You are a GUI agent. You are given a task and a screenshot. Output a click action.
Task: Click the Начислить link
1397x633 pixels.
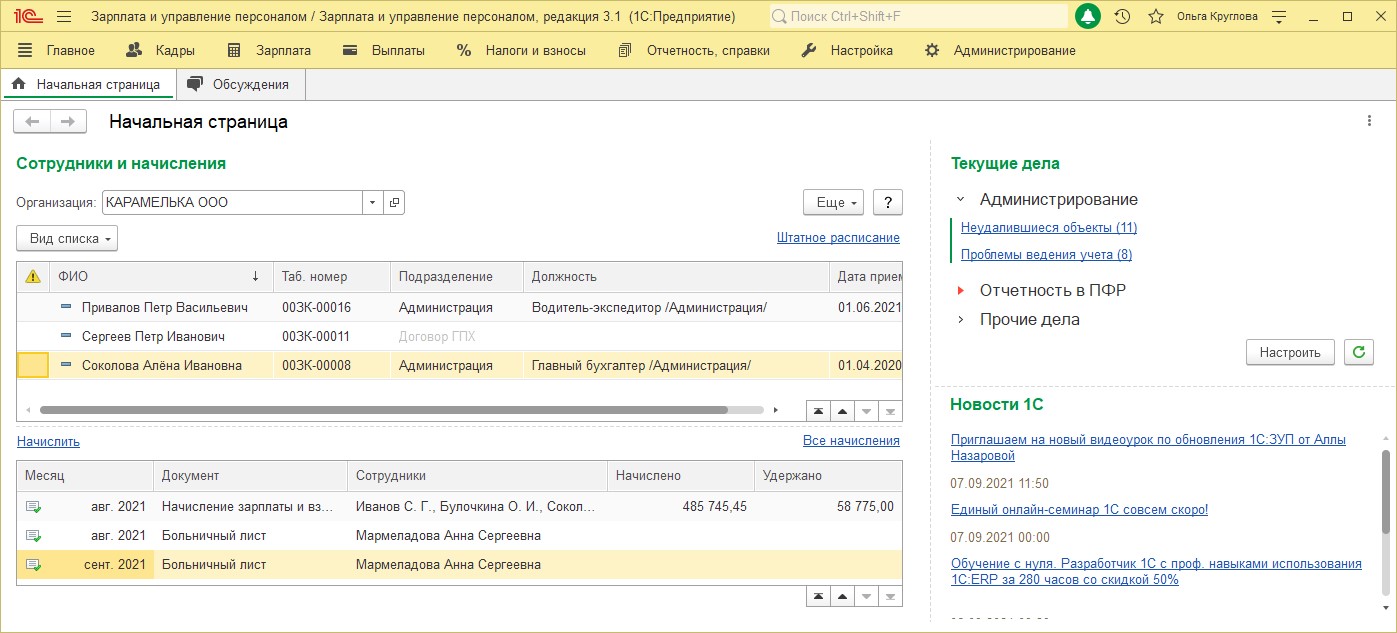48,441
